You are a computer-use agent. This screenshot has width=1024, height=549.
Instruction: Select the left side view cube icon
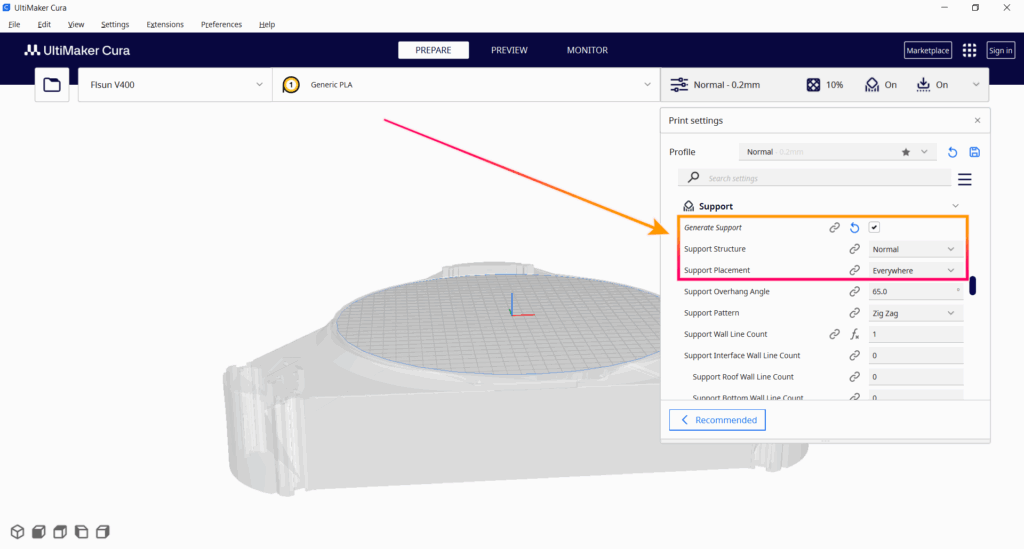(x=82, y=532)
